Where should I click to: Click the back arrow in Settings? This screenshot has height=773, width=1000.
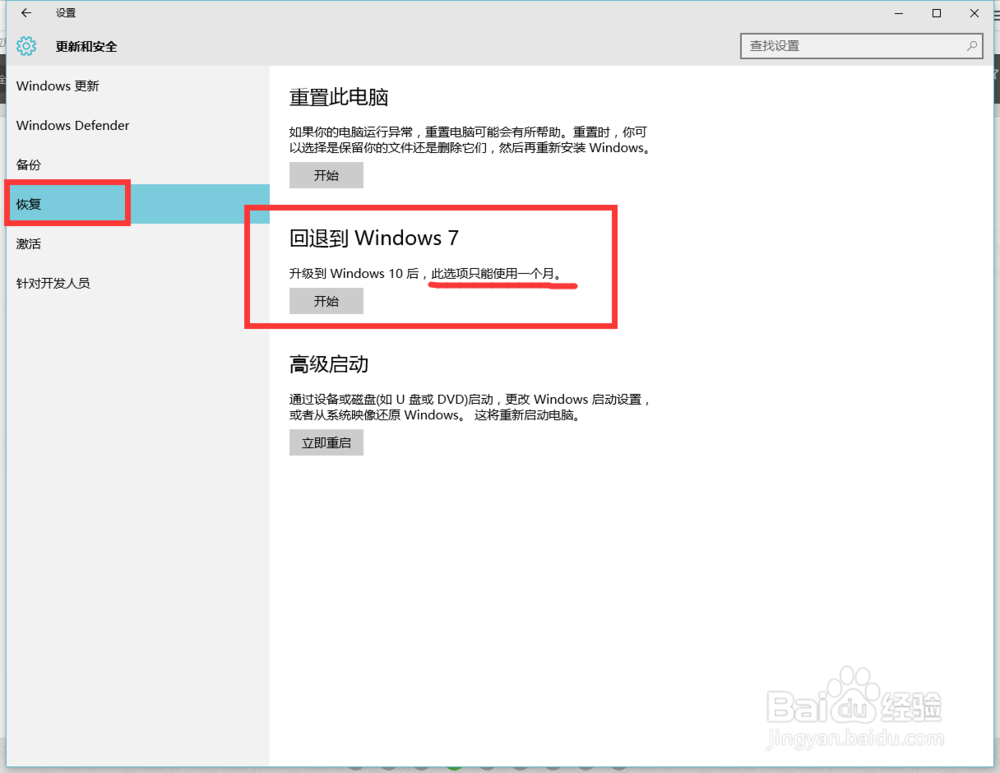coord(24,13)
